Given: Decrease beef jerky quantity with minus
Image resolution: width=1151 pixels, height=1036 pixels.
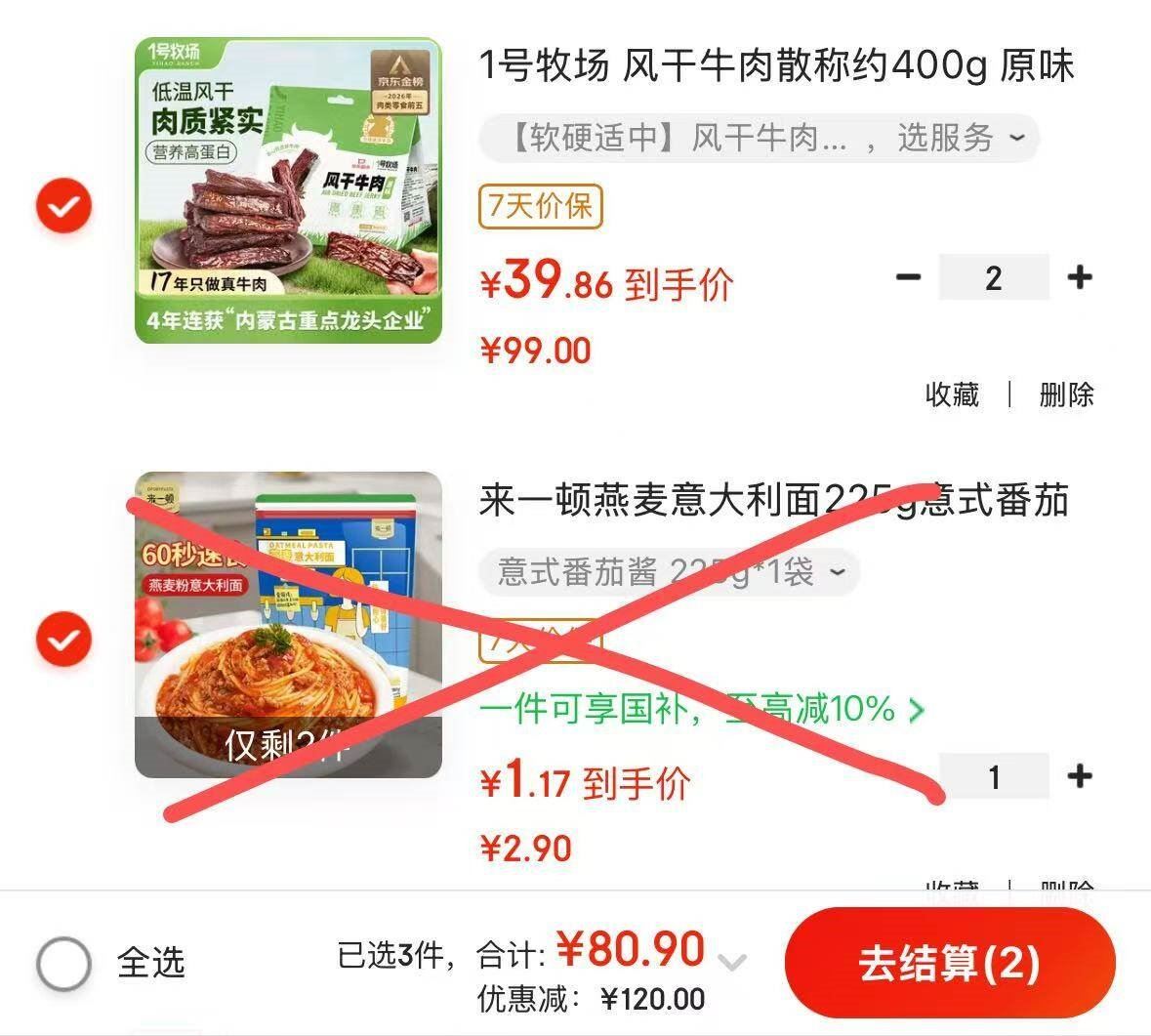Looking at the screenshot, I should (908, 276).
